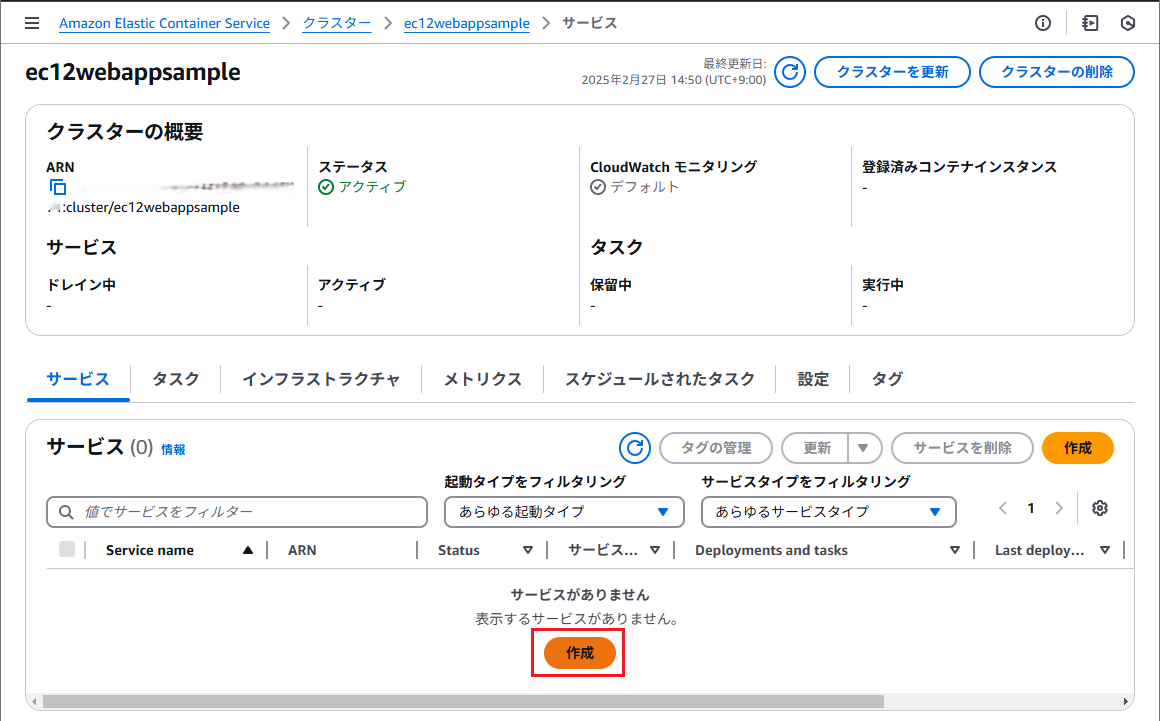
Task: Open the 情報 info link beside サービス
Action: coord(173,450)
